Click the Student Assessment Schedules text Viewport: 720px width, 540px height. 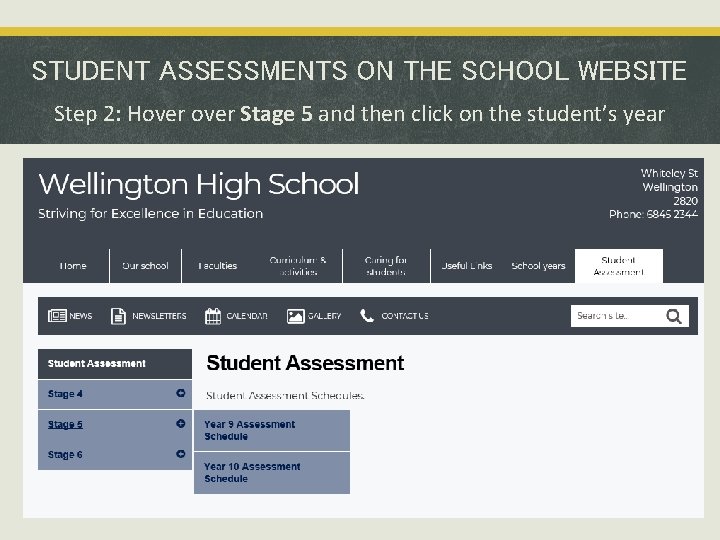(285, 395)
